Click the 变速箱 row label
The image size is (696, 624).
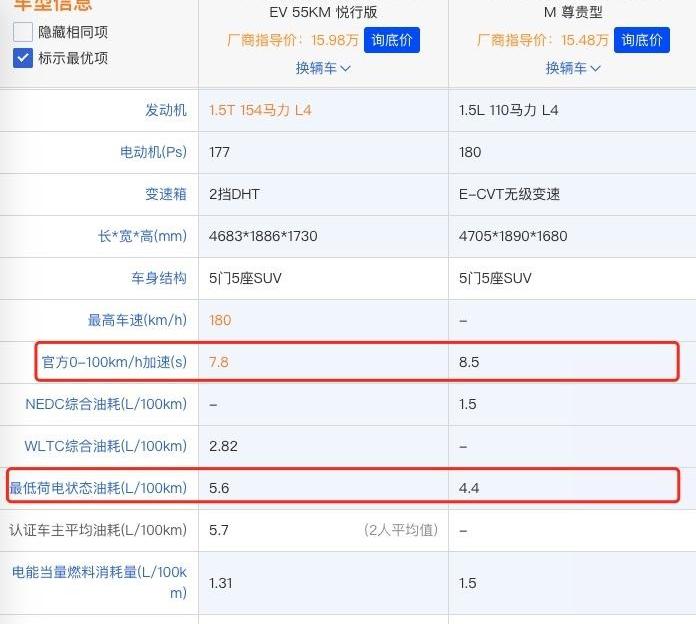pos(166,194)
